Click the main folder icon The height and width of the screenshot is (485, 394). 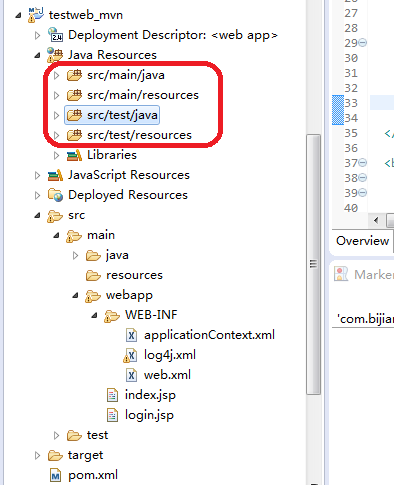pyautogui.click(x=74, y=236)
